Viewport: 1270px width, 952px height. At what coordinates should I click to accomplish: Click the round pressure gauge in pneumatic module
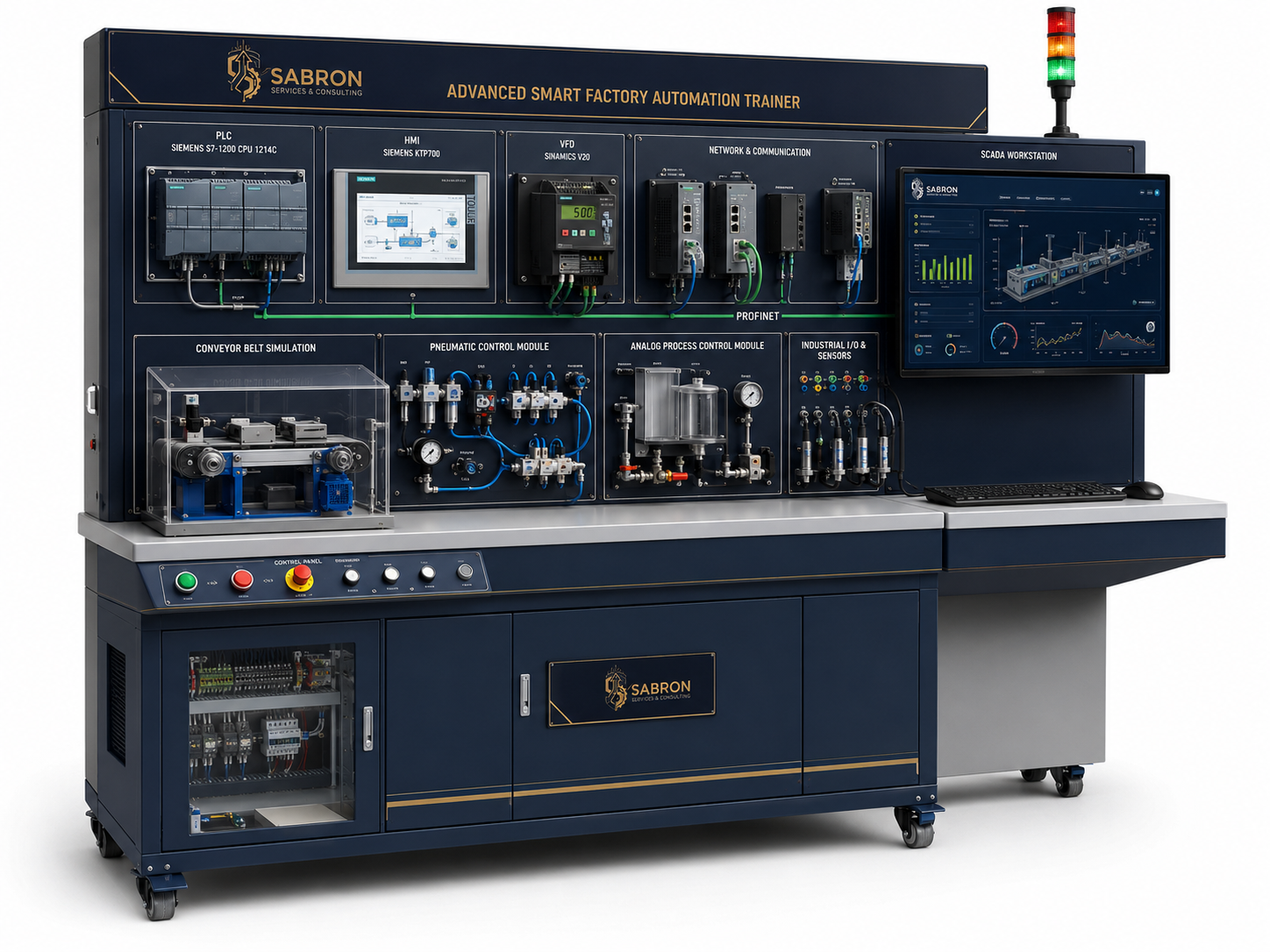430,452
